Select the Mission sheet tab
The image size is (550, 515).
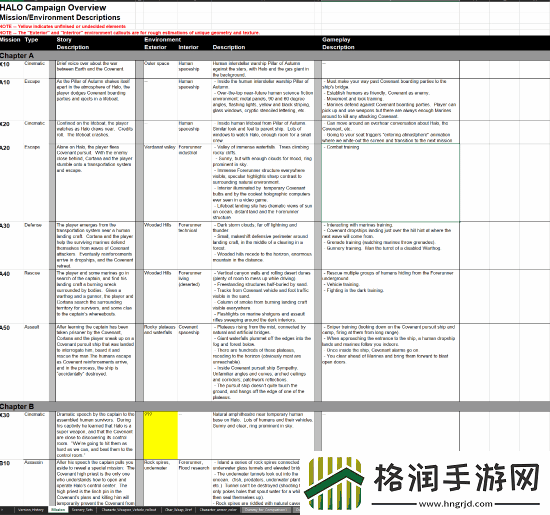[x=58, y=510]
